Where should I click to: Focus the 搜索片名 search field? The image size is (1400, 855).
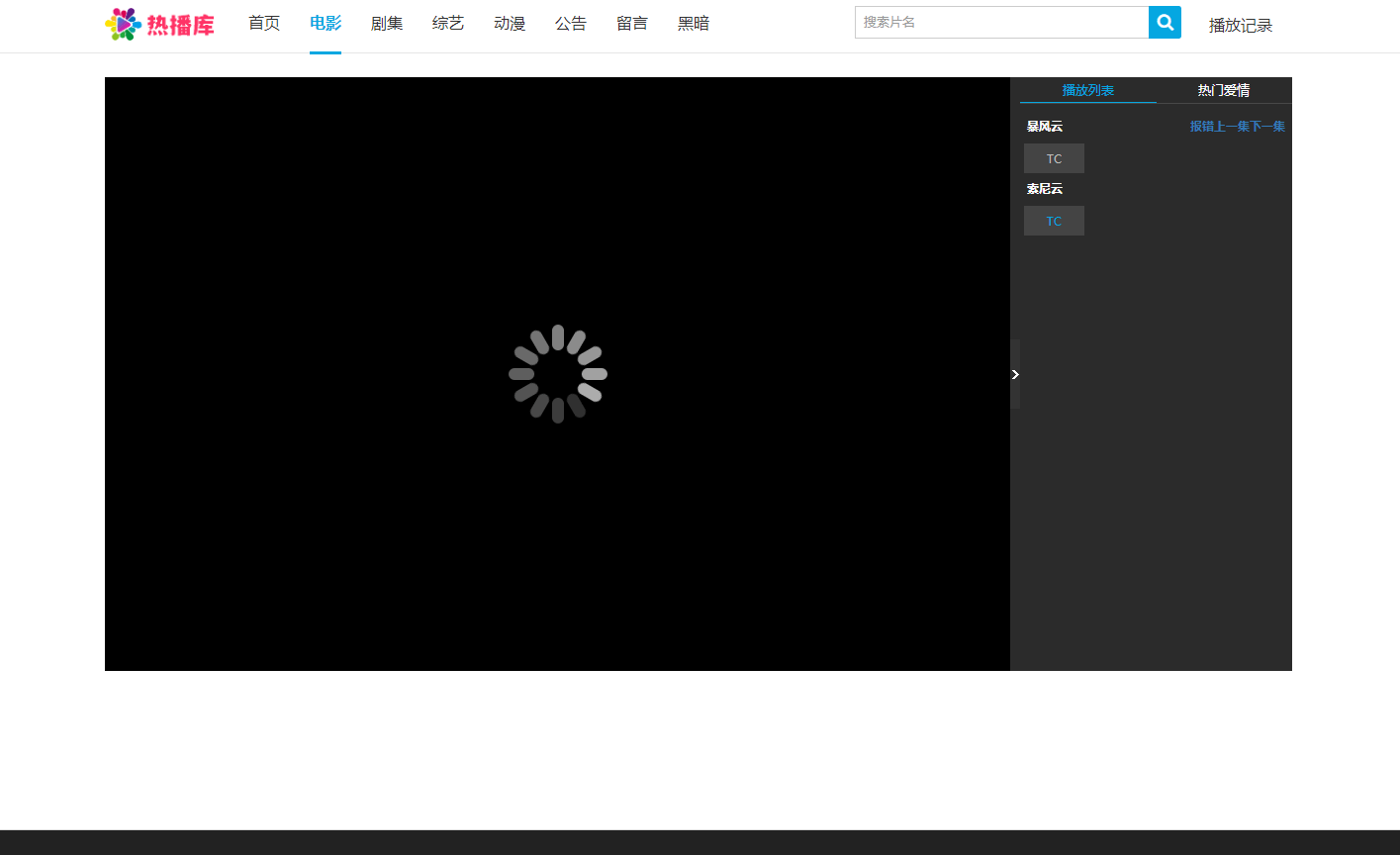click(x=1001, y=22)
